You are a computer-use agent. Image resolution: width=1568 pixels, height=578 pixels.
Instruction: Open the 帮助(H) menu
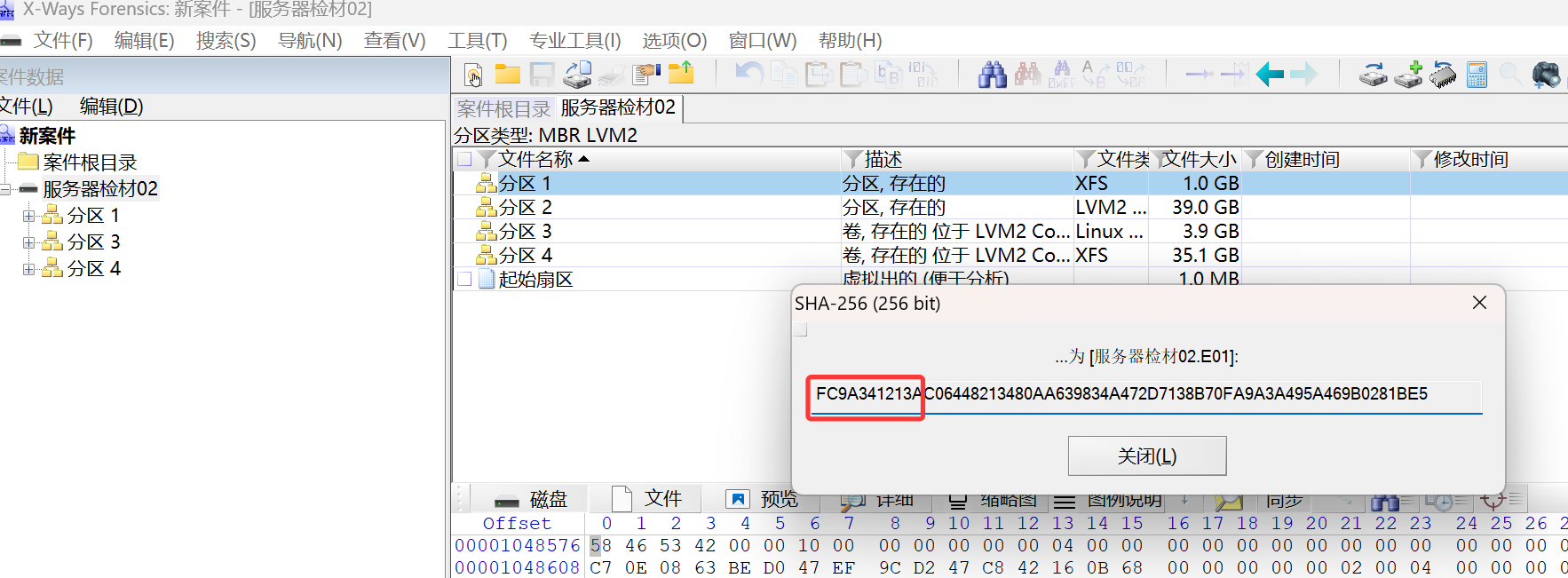pyautogui.click(x=850, y=41)
